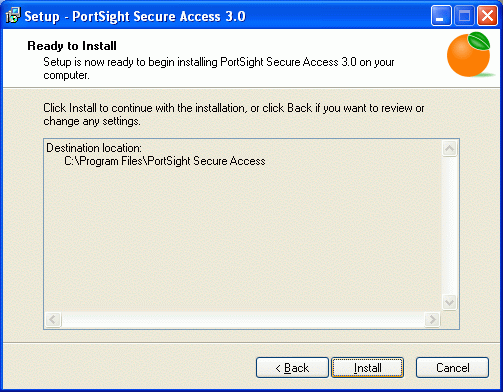Image resolution: width=503 pixels, height=392 pixels.
Task: Click the window title Setup - PortSight Secure Access
Action: coord(135,16)
